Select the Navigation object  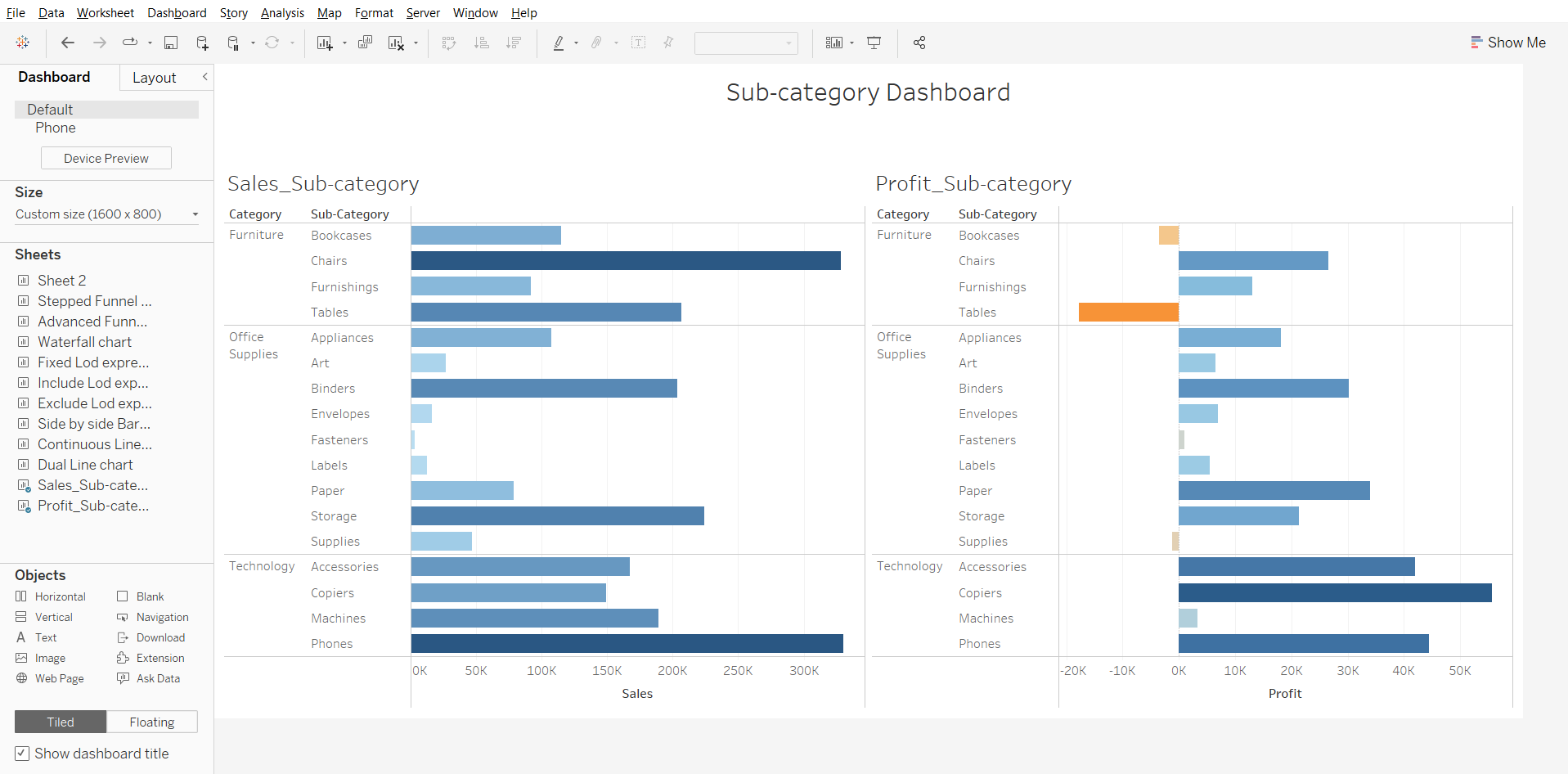[152, 617]
